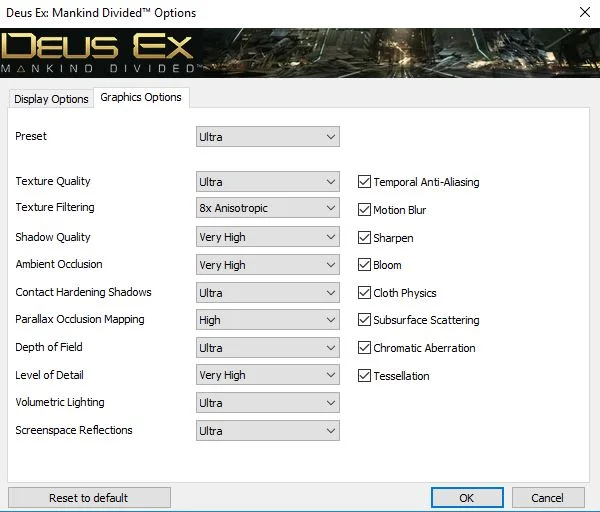Confirm settings with the OK button
Viewport: 600px width, 512px height.
[467, 497]
